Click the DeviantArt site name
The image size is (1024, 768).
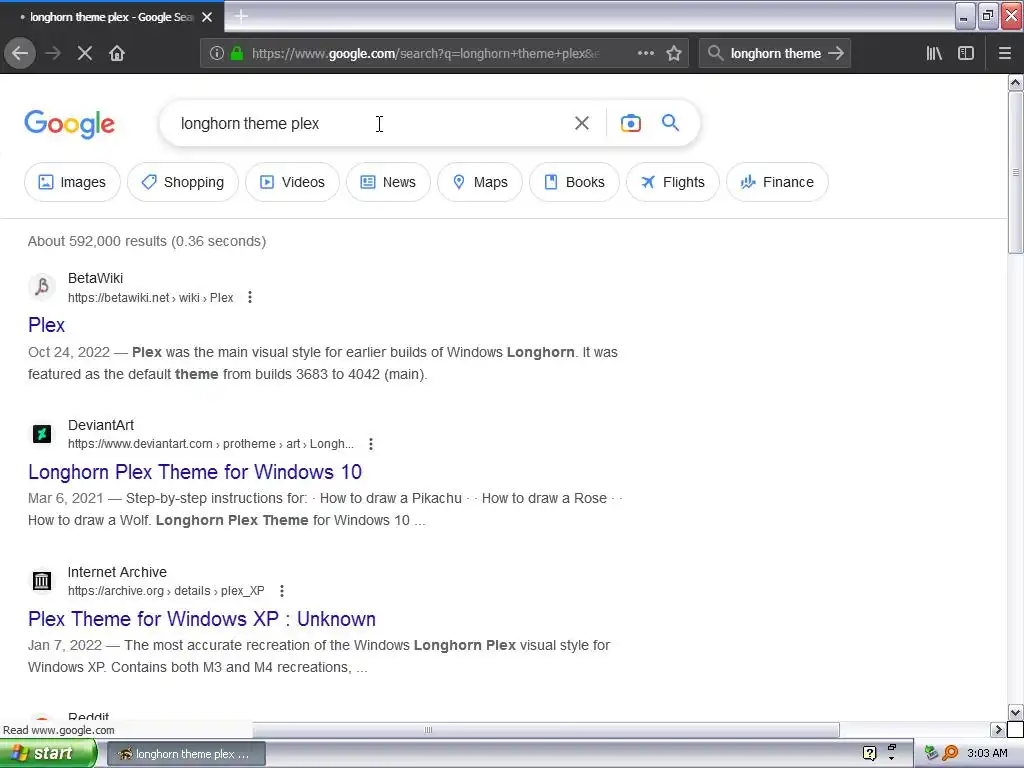click(101, 425)
